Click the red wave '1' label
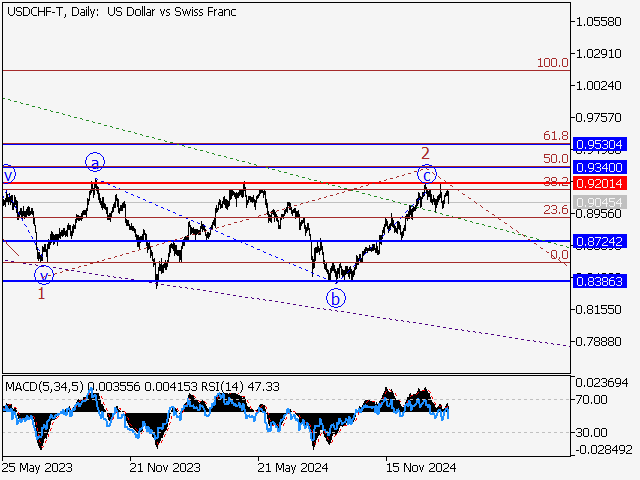The width and height of the screenshot is (640, 480). tap(41, 294)
